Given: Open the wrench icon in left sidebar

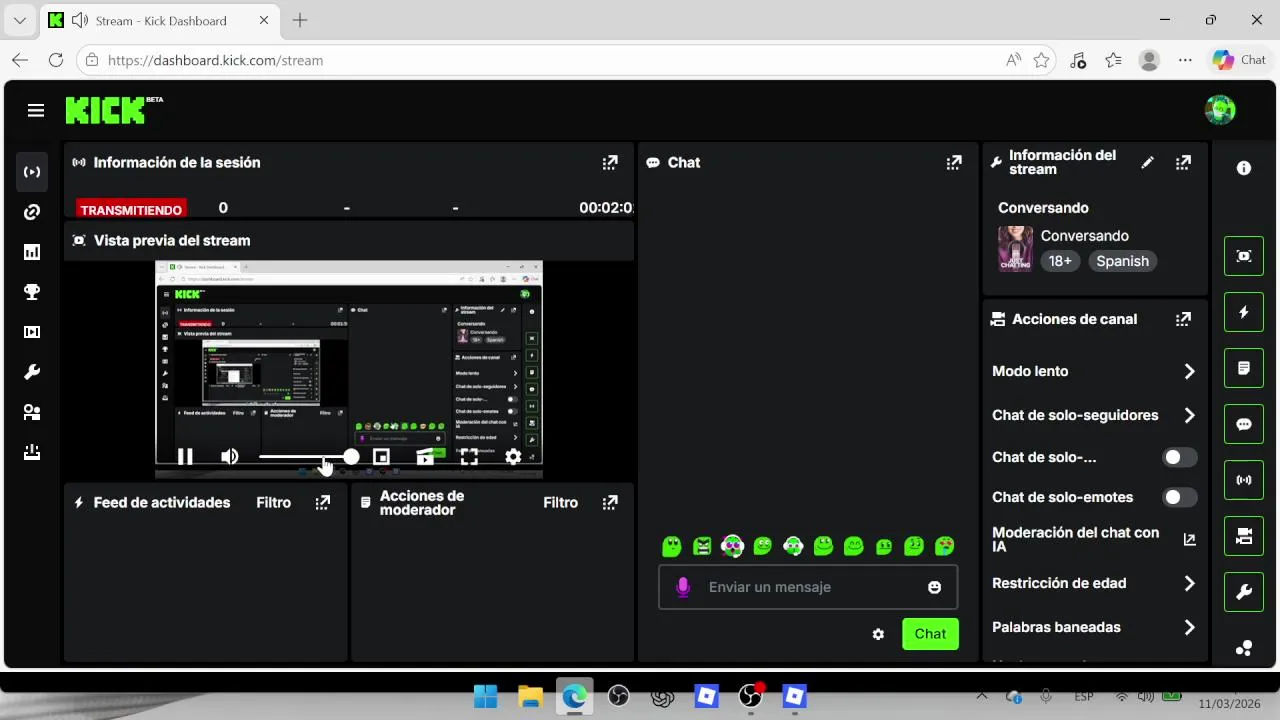Looking at the screenshot, I should [32, 372].
